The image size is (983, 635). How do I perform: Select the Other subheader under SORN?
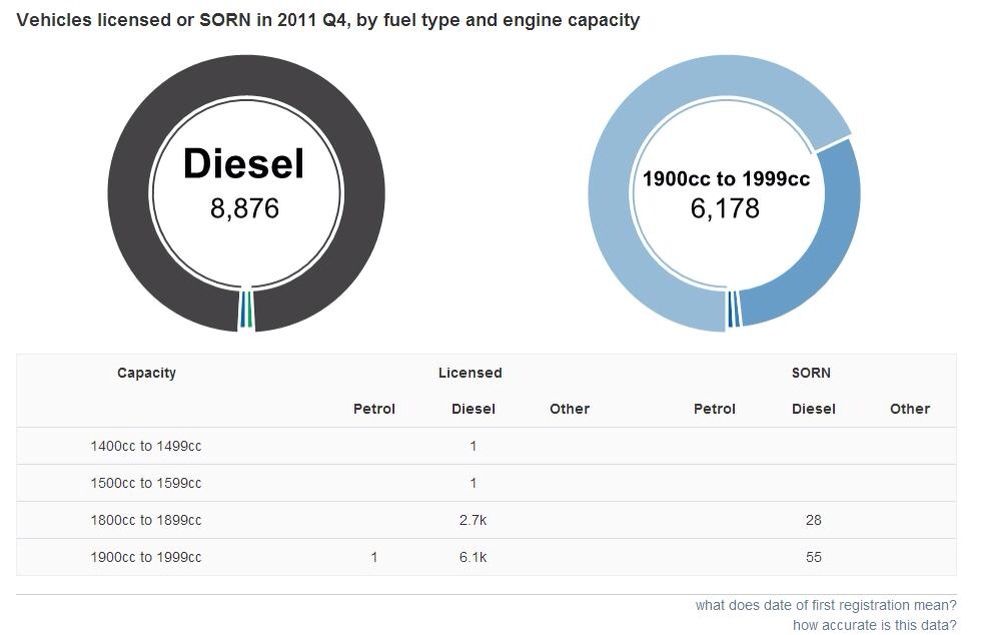909,409
